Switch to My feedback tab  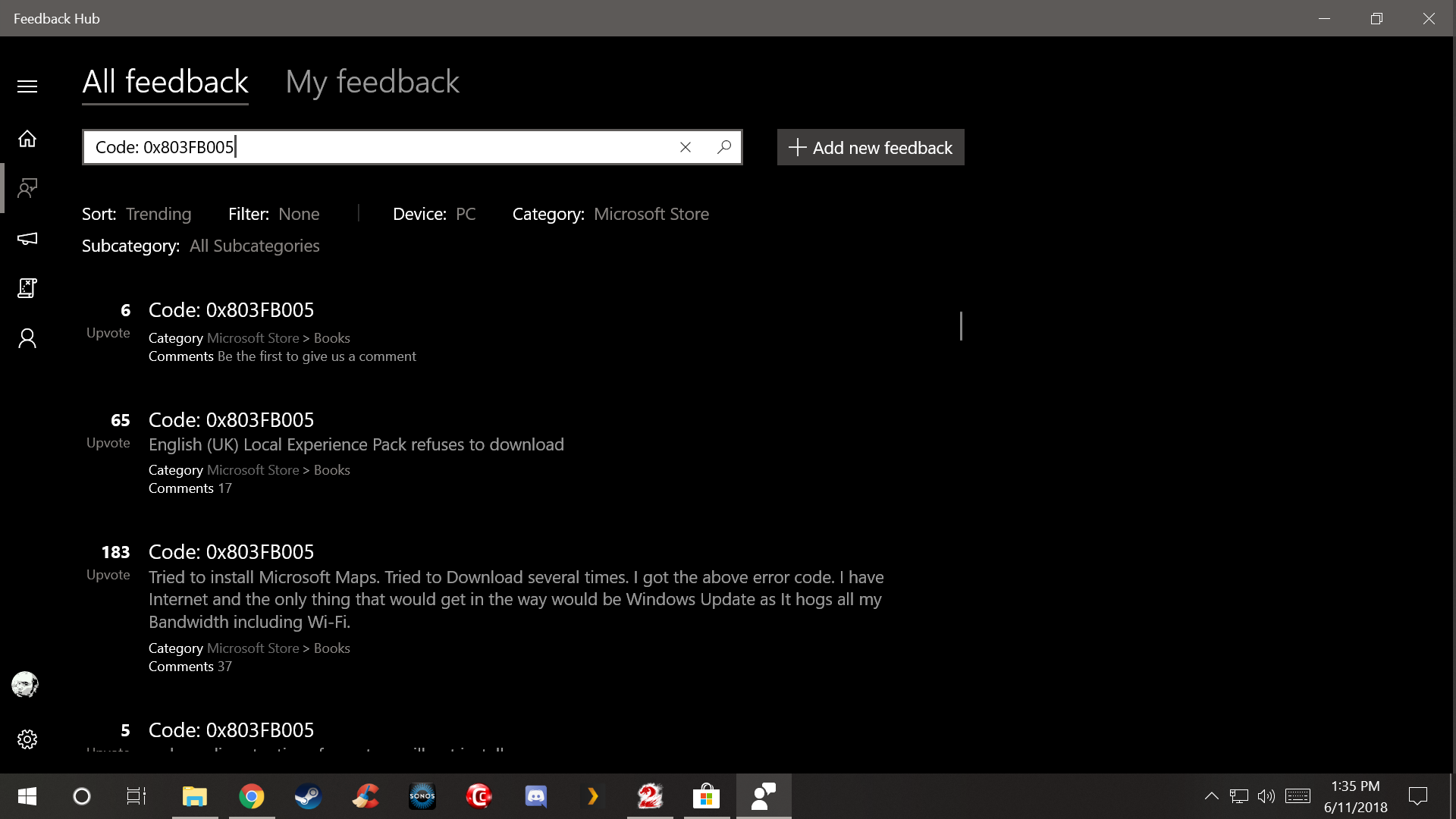coord(372,82)
